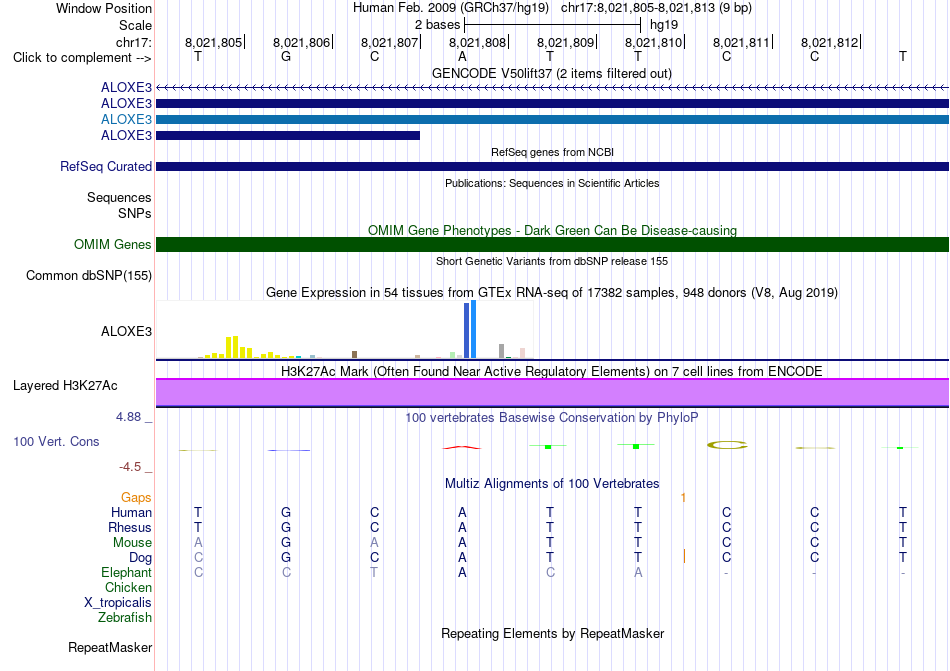Screen dimensions: 950x671
Task: Click the 'hg19' label beside the scale bar
Action: (x=664, y=25)
